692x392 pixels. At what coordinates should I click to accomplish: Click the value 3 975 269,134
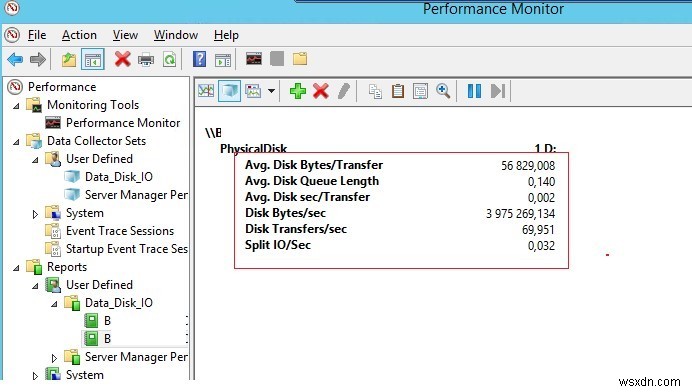(520, 214)
